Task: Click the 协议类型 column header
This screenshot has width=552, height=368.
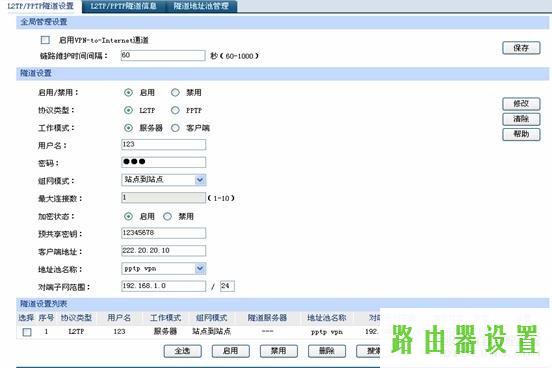Action: [x=76, y=318]
